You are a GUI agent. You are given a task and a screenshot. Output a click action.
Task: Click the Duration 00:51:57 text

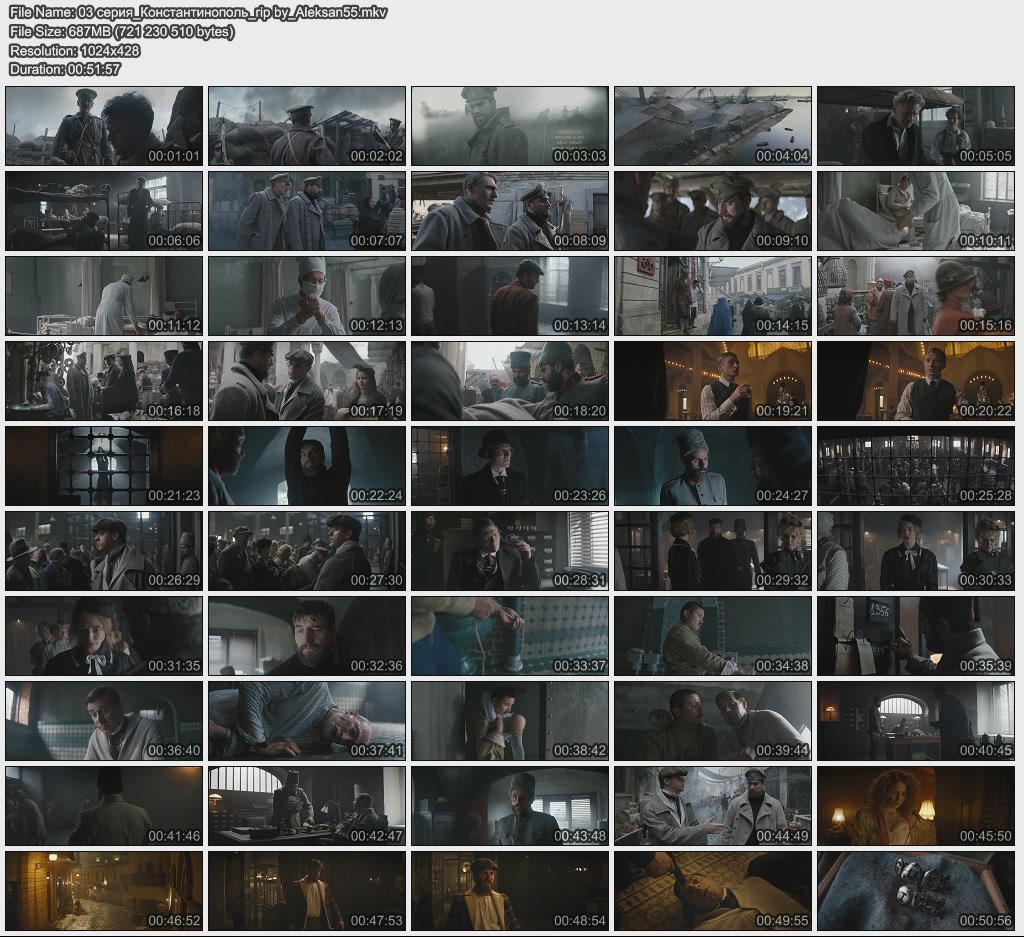coord(64,69)
